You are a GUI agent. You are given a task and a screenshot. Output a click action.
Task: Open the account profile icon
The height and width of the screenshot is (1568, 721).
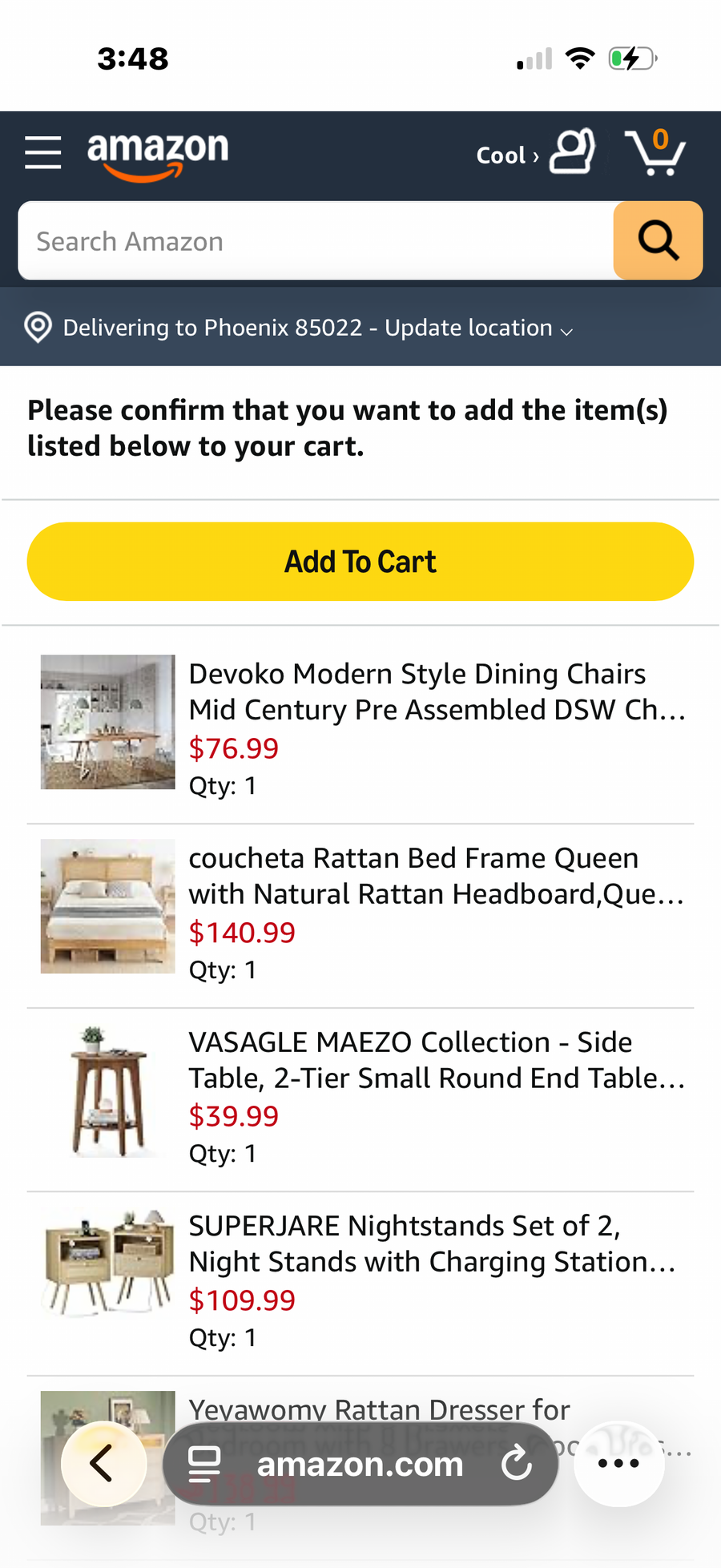tap(572, 152)
